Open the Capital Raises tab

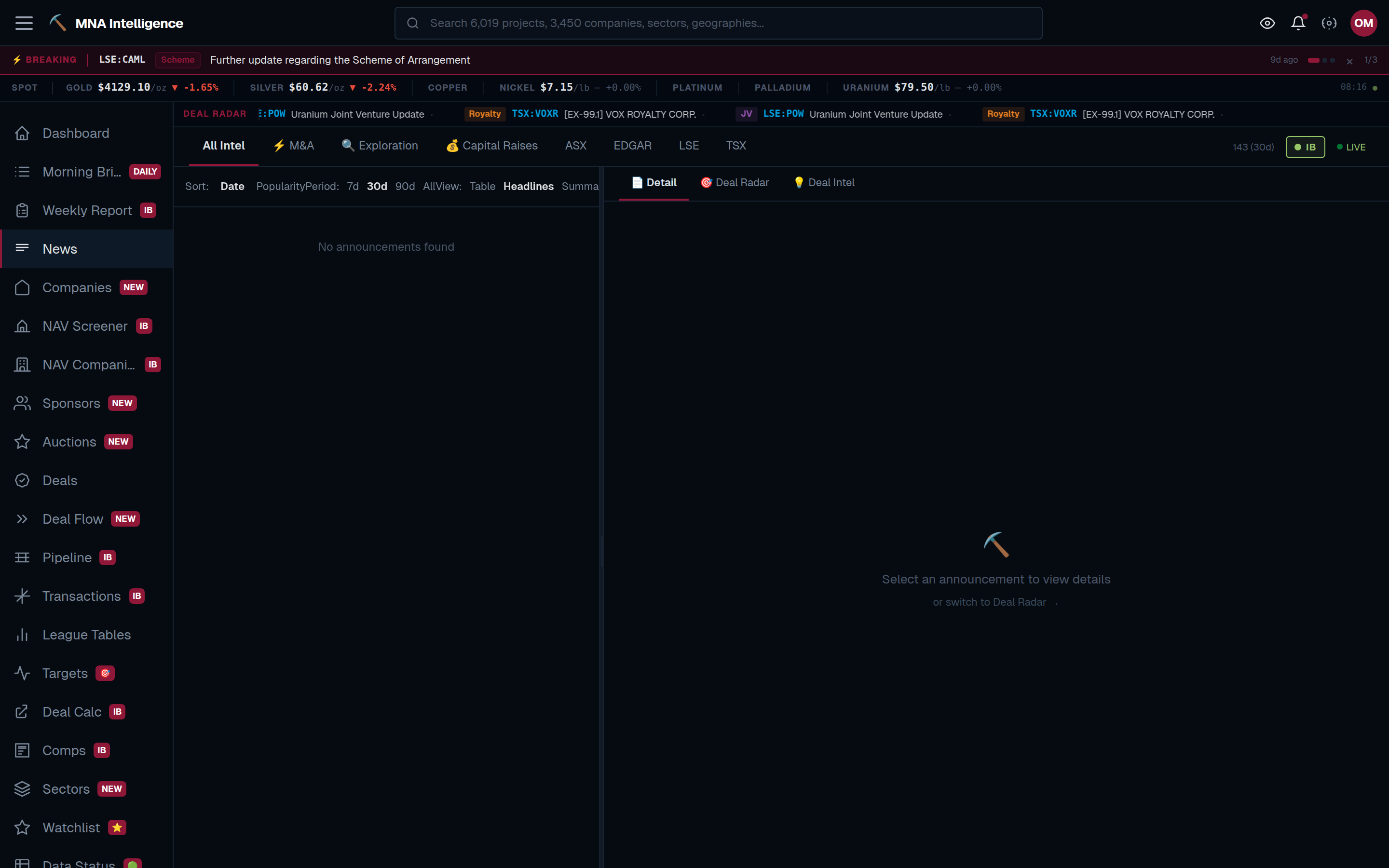pyautogui.click(x=492, y=146)
